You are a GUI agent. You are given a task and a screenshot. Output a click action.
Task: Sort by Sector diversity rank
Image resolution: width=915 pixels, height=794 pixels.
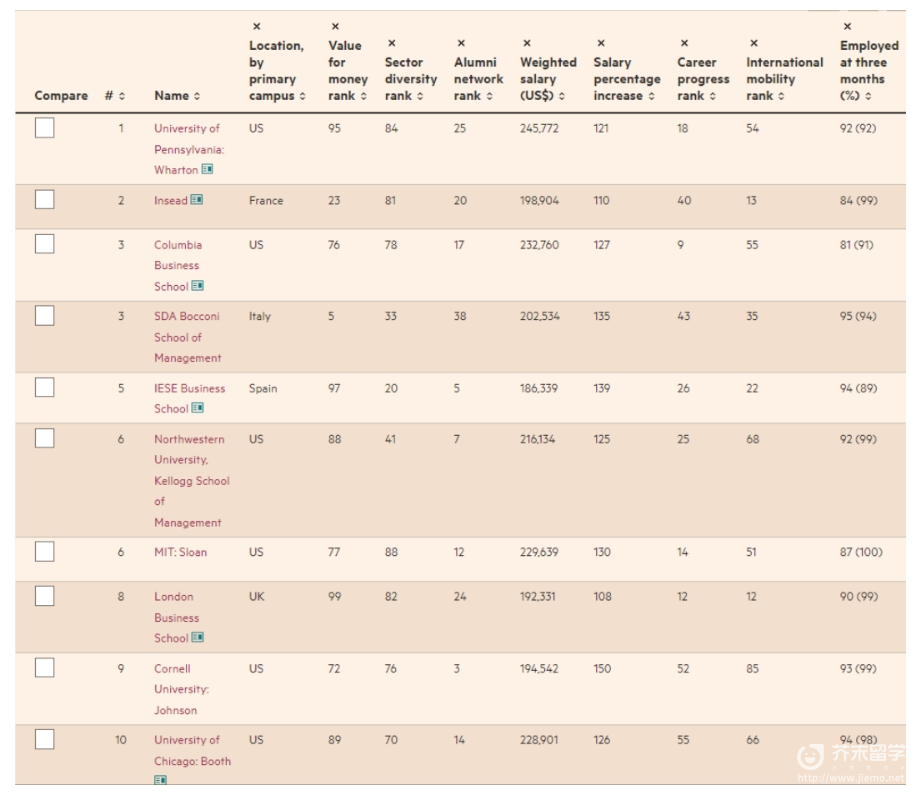tap(420, 96)
